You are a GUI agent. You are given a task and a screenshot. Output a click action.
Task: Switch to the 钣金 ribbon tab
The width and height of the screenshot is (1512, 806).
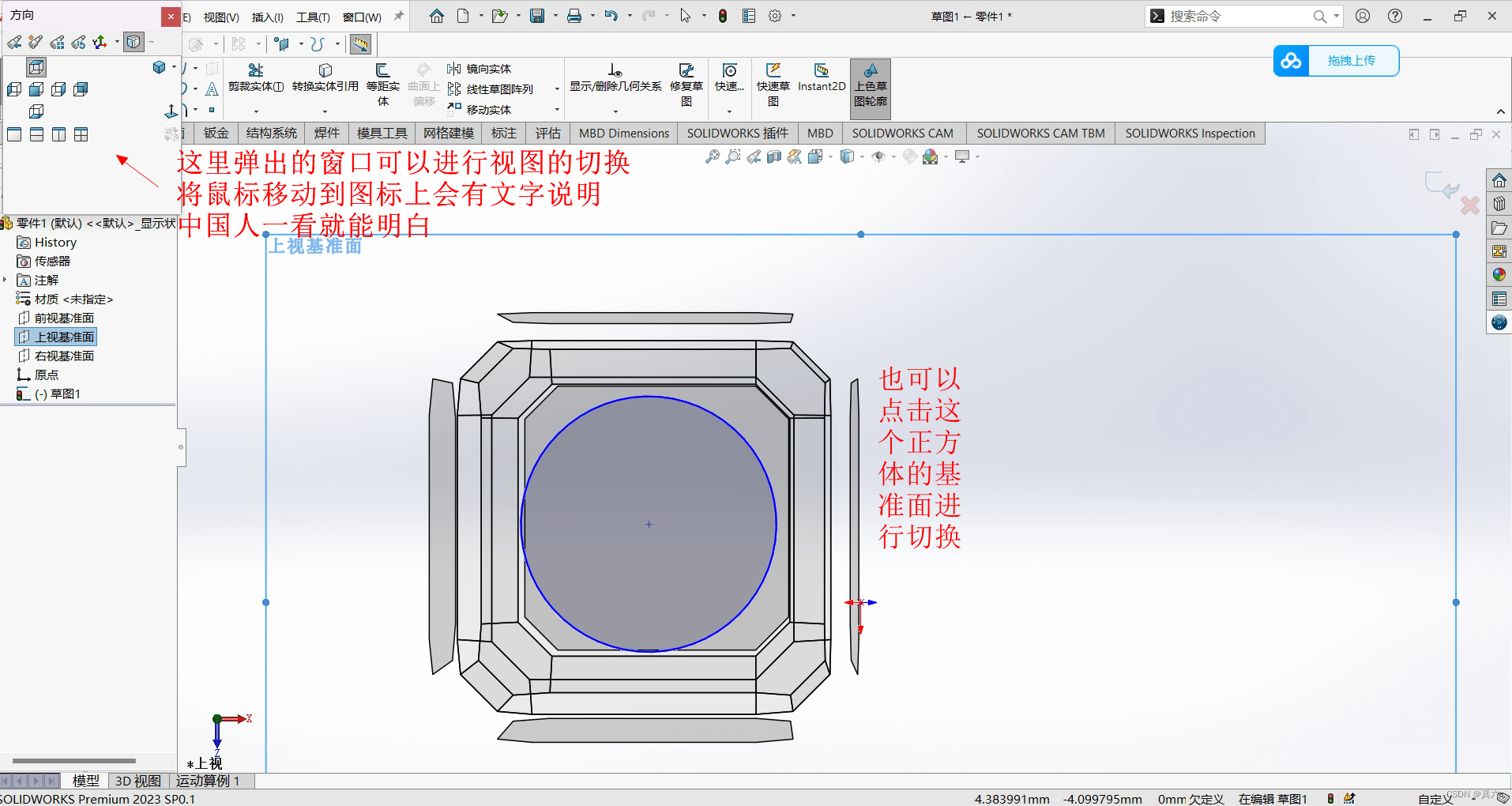215,133
